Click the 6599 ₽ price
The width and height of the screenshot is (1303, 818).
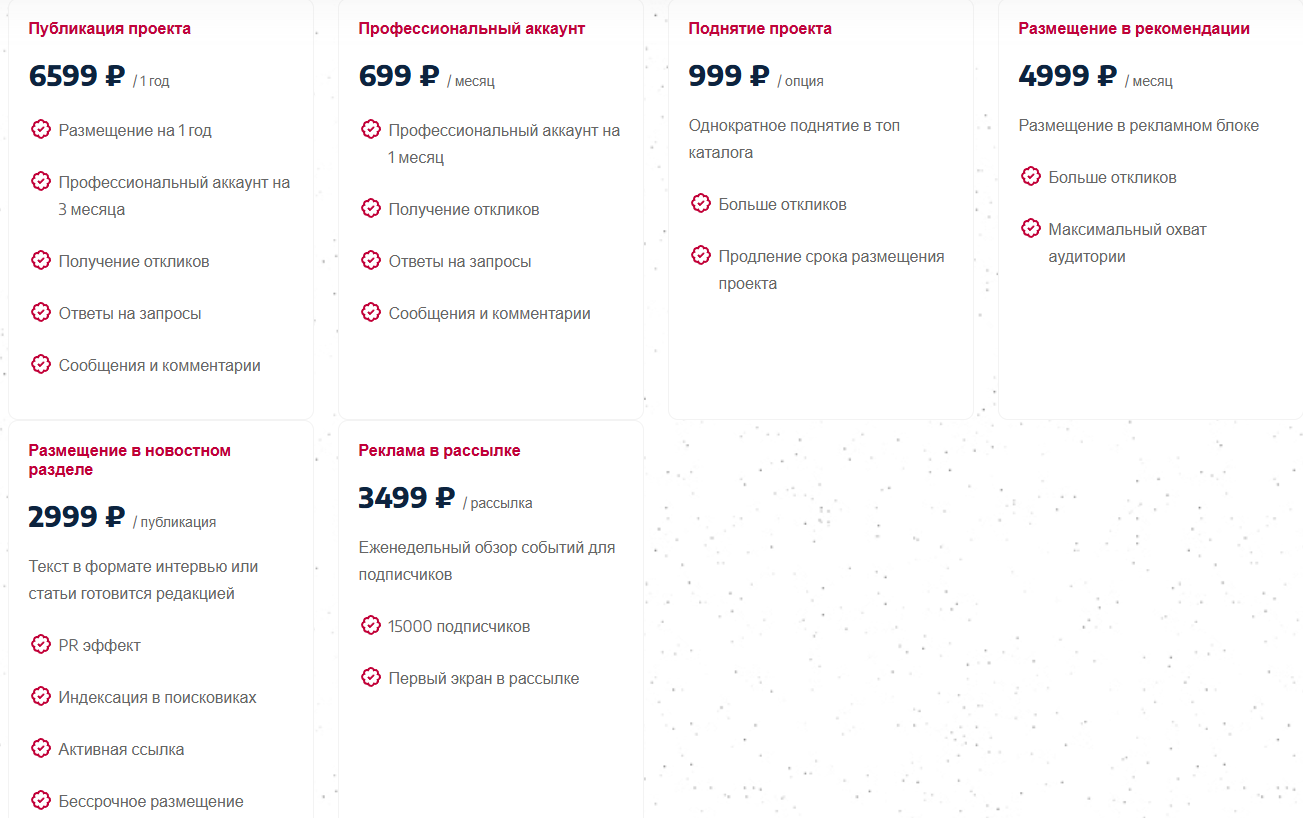[76, 76]
